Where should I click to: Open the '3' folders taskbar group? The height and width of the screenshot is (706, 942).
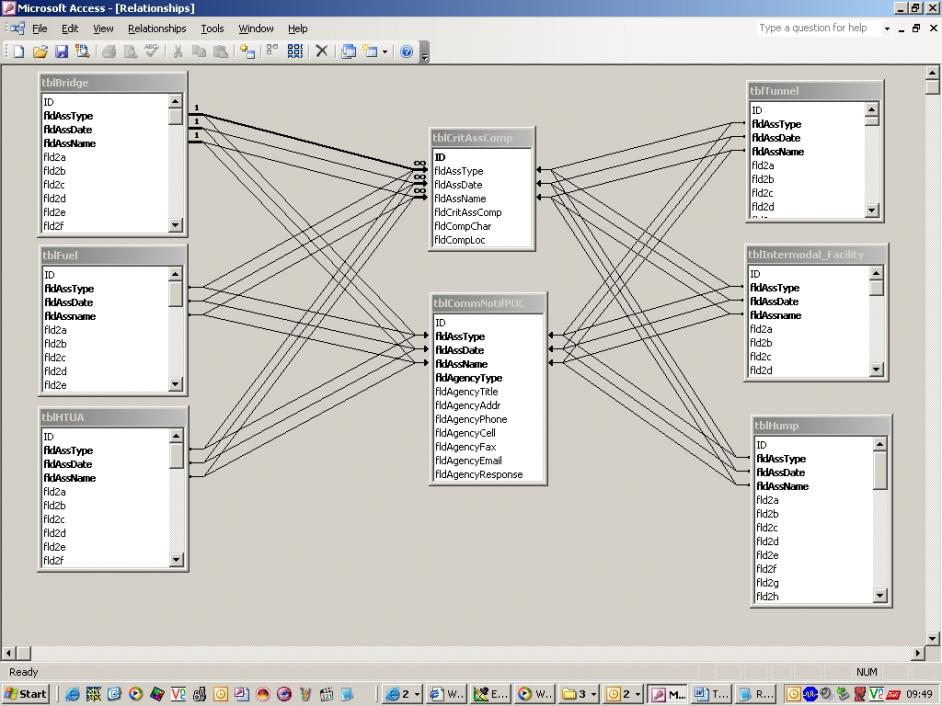click(x=579, y=694)
